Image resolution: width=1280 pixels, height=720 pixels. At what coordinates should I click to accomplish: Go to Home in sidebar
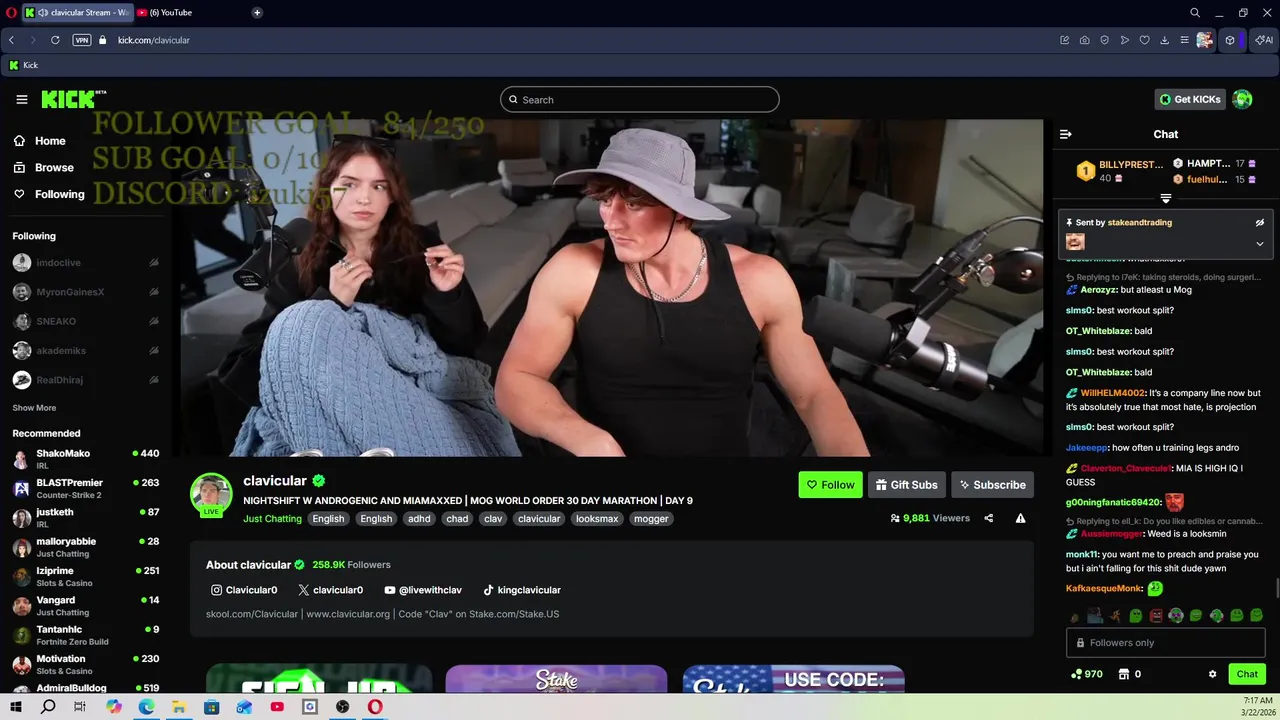(40, 141)
